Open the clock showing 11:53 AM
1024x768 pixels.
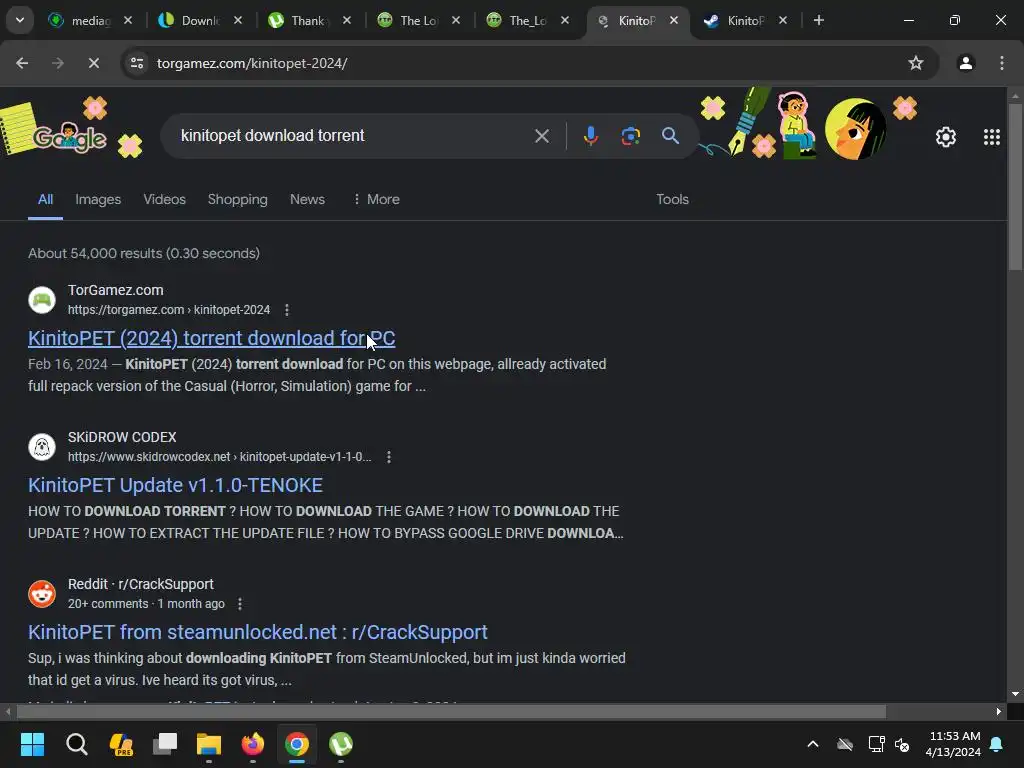(953, 744)
